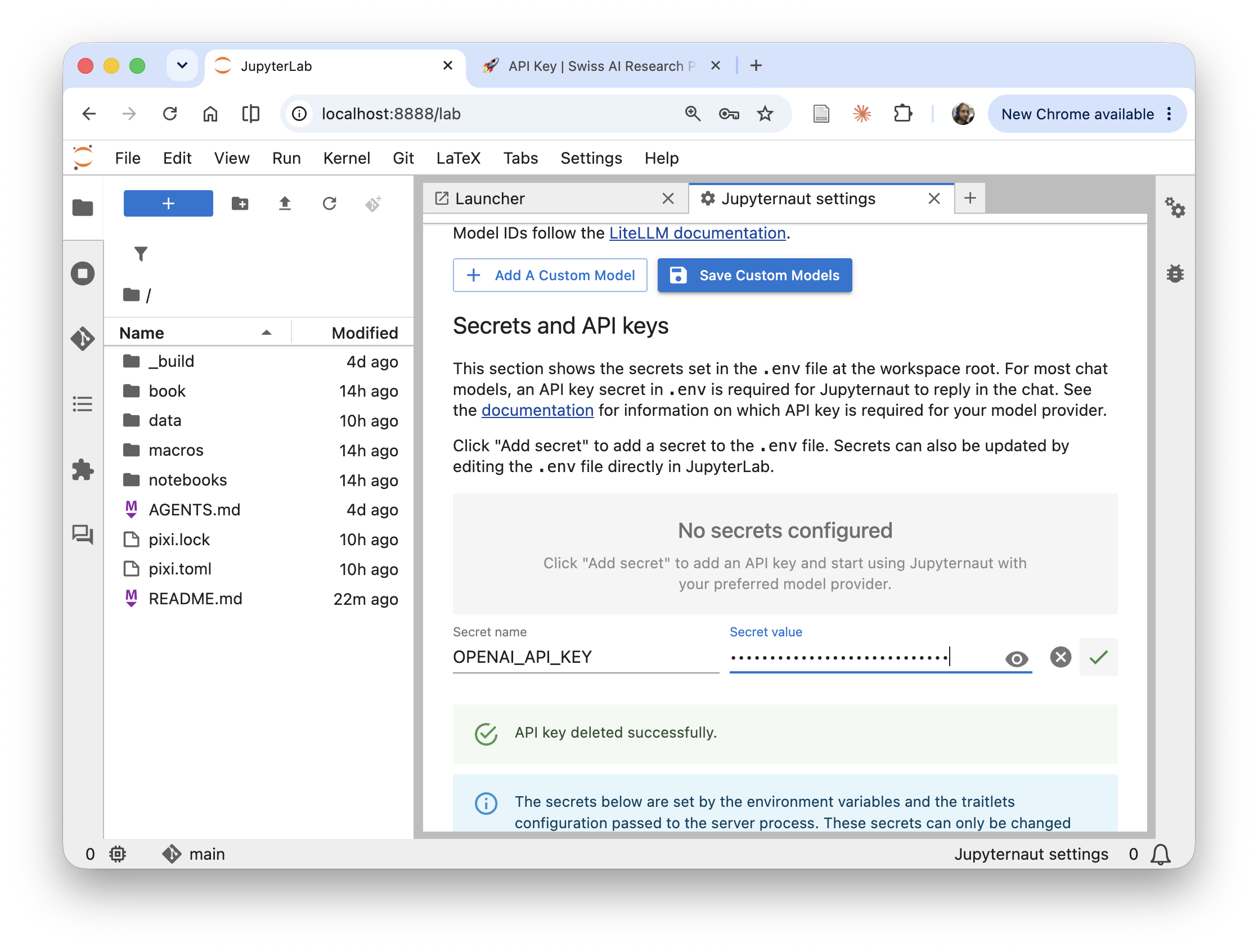The width and height of the screenshot is (1258, 952).
Task: Open the documentation link in secrets section
Action: click(x=537, y=411)
